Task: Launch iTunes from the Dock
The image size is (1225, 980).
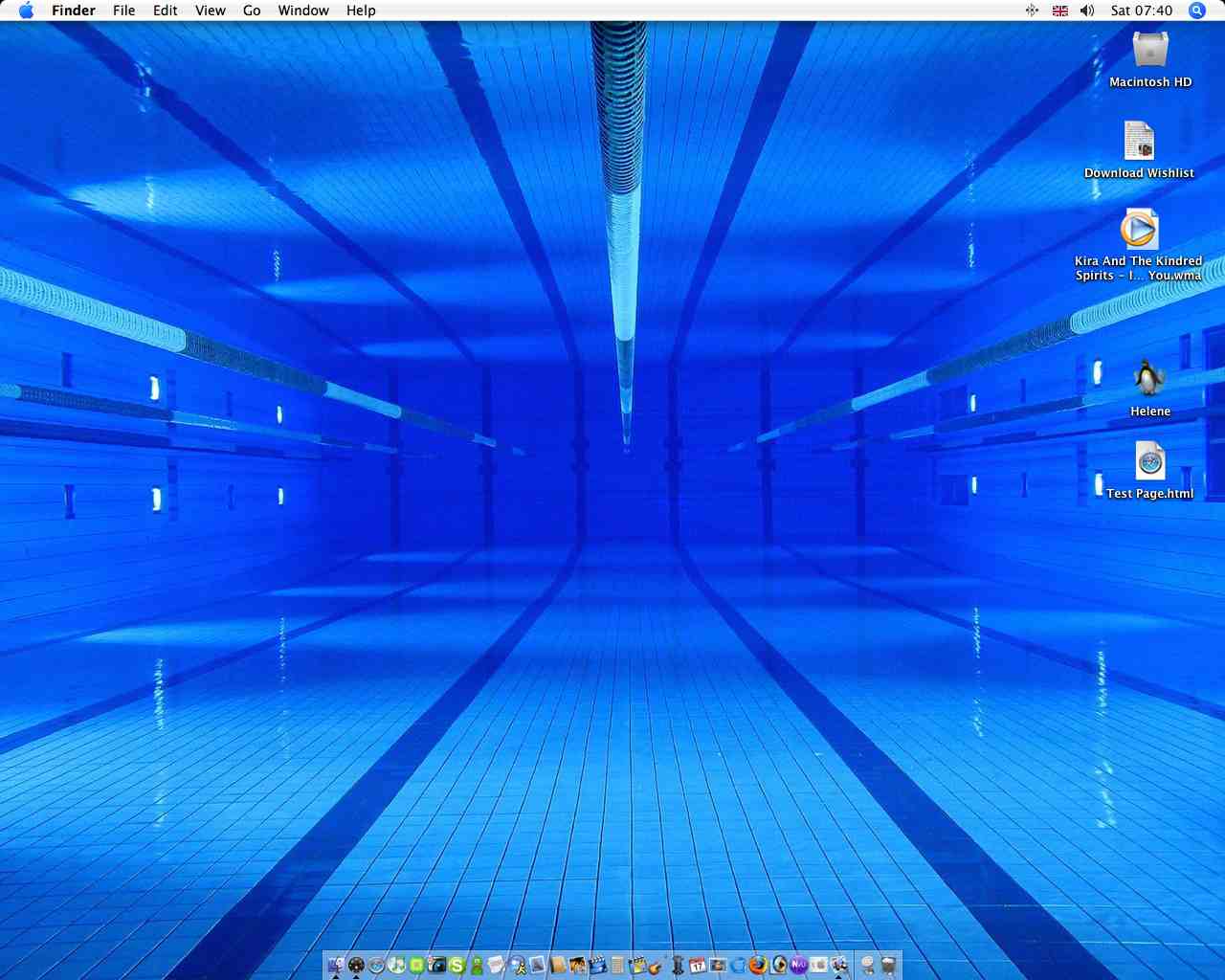Action: (396, 965)
